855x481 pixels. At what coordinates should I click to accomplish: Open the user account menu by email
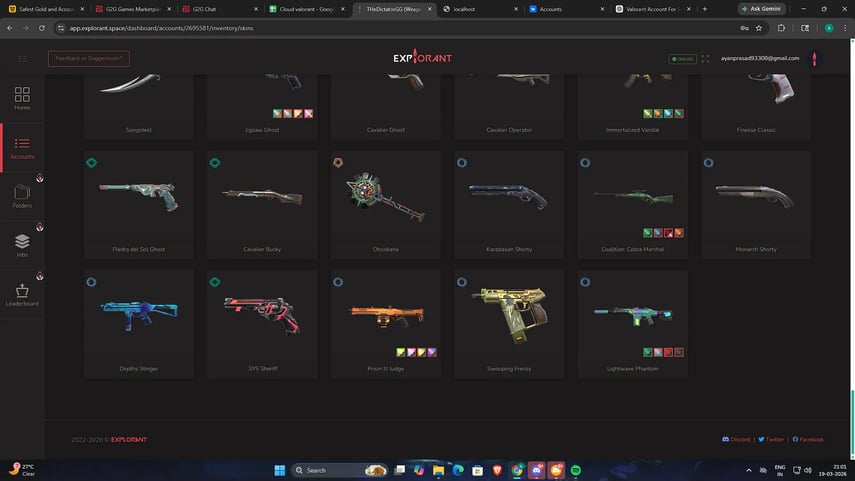pos(760,58)
